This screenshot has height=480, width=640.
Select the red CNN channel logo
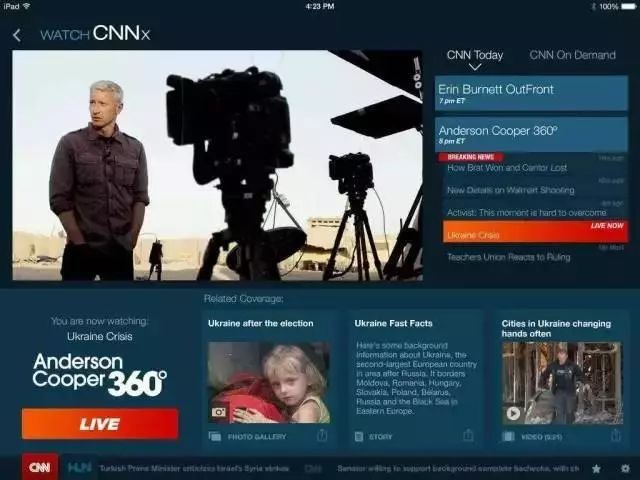pos(40,467)
